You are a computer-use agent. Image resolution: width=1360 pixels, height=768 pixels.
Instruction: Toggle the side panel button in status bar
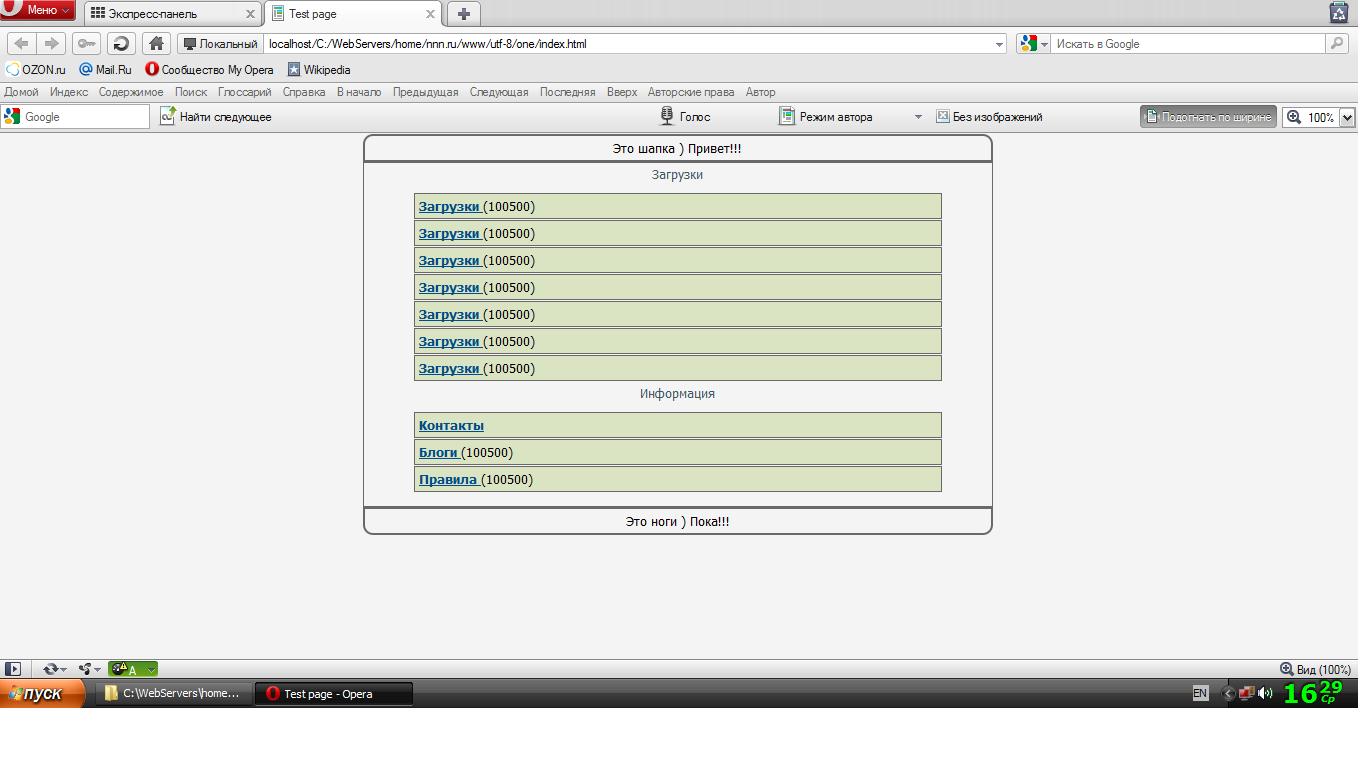13,669
